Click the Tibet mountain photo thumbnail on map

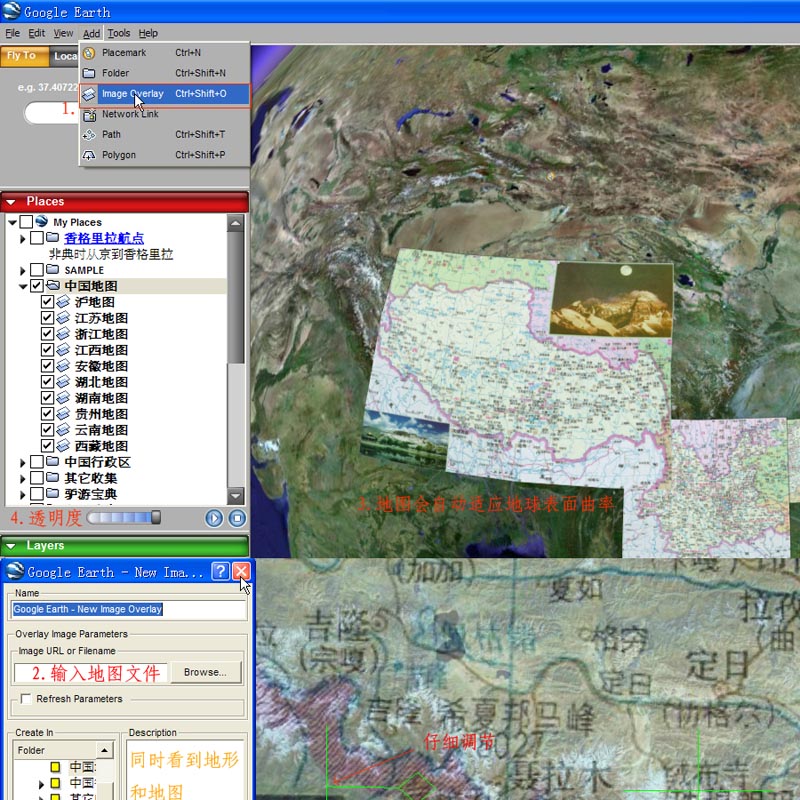[x=611, y=299]
